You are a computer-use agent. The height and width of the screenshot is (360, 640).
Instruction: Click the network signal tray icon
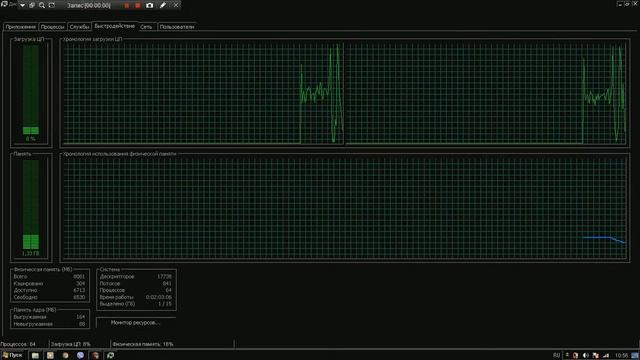[606, 356]
